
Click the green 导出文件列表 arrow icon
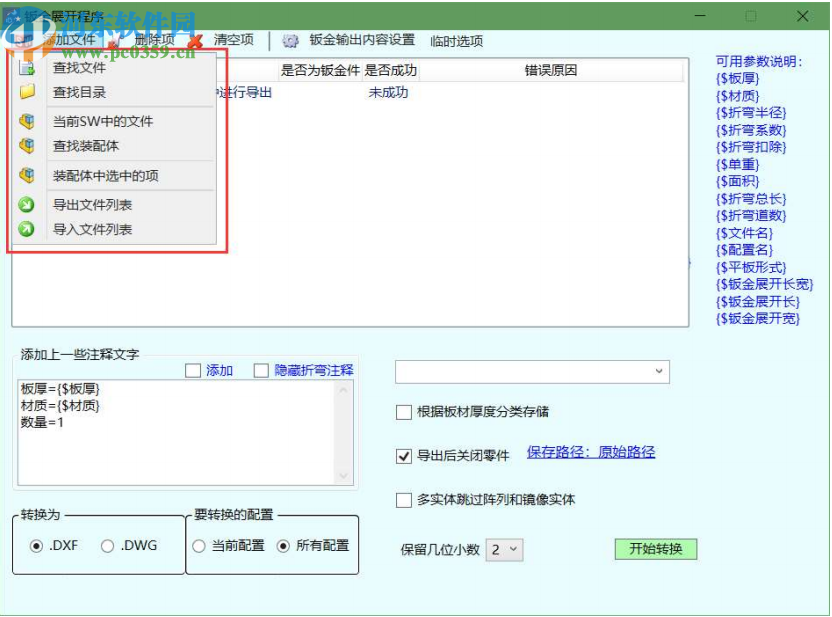click(27, 205)
